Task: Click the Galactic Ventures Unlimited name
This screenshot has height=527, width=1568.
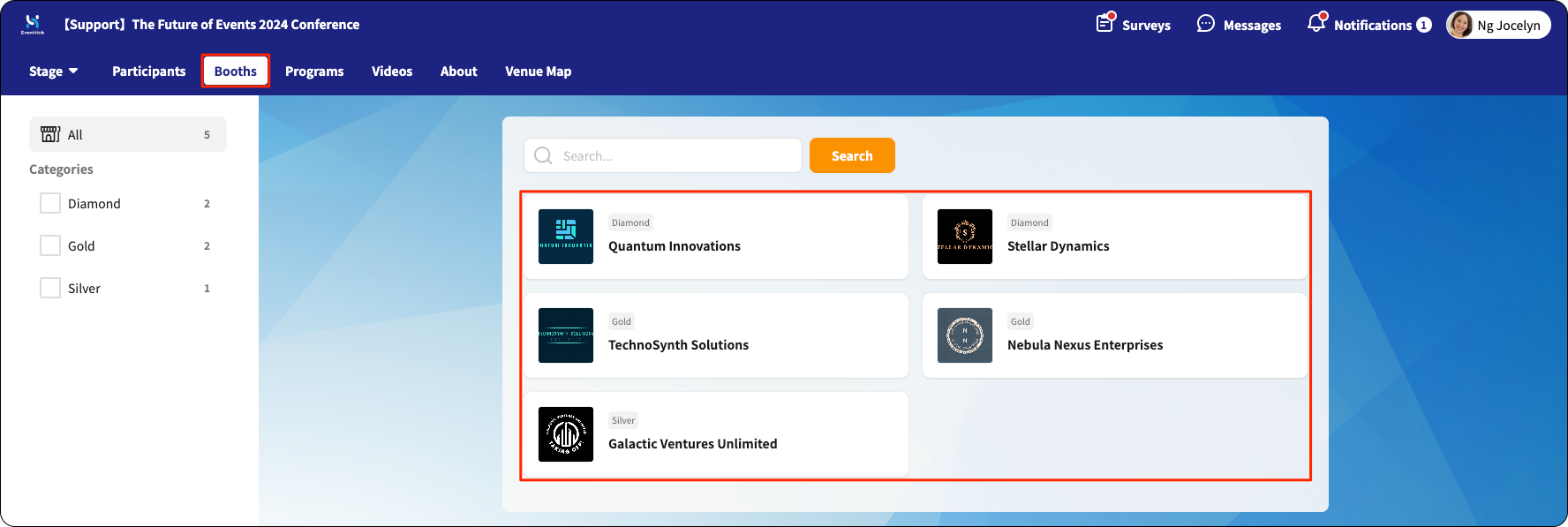Action: pos(693,444)
